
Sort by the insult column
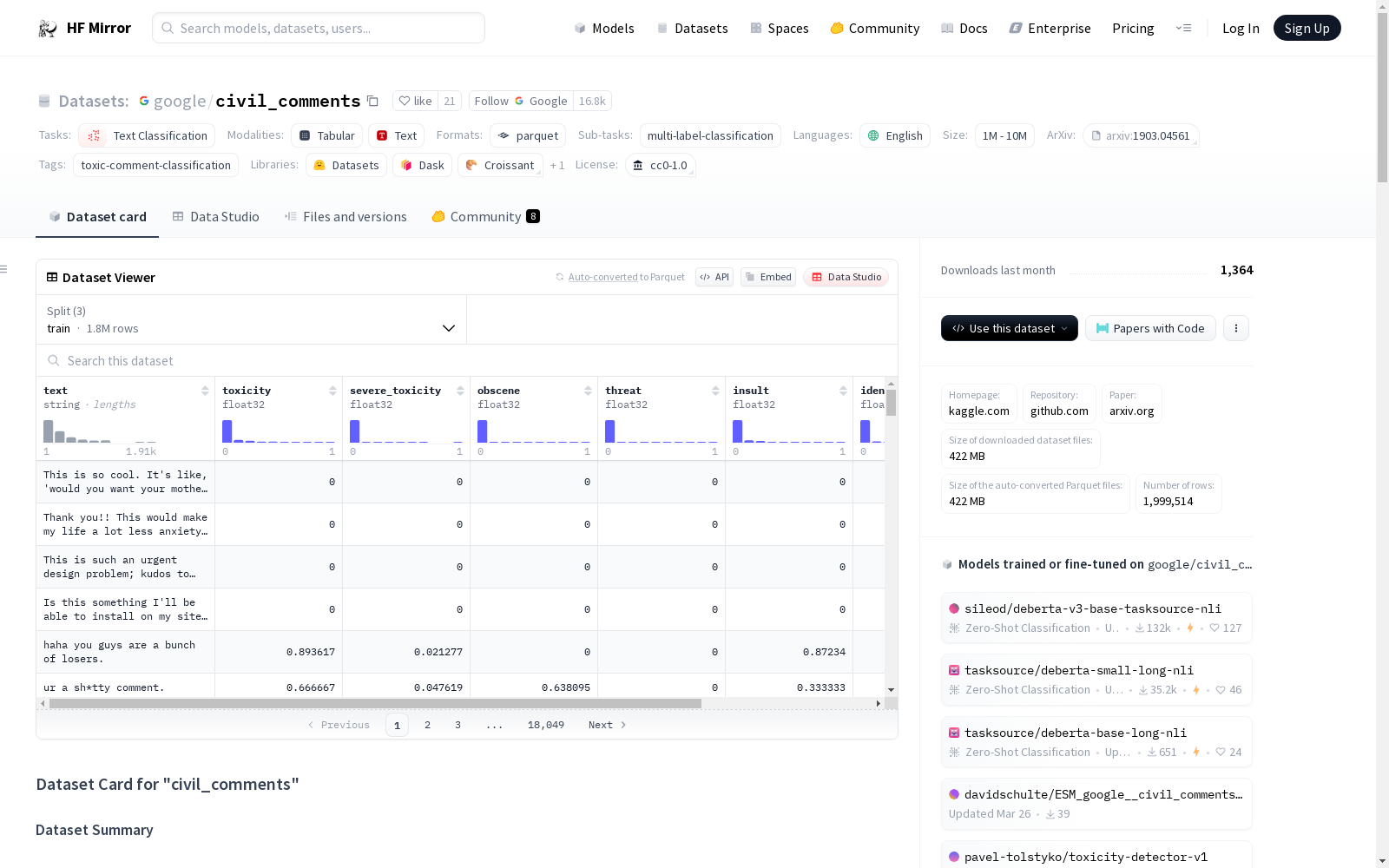[843, 391]
